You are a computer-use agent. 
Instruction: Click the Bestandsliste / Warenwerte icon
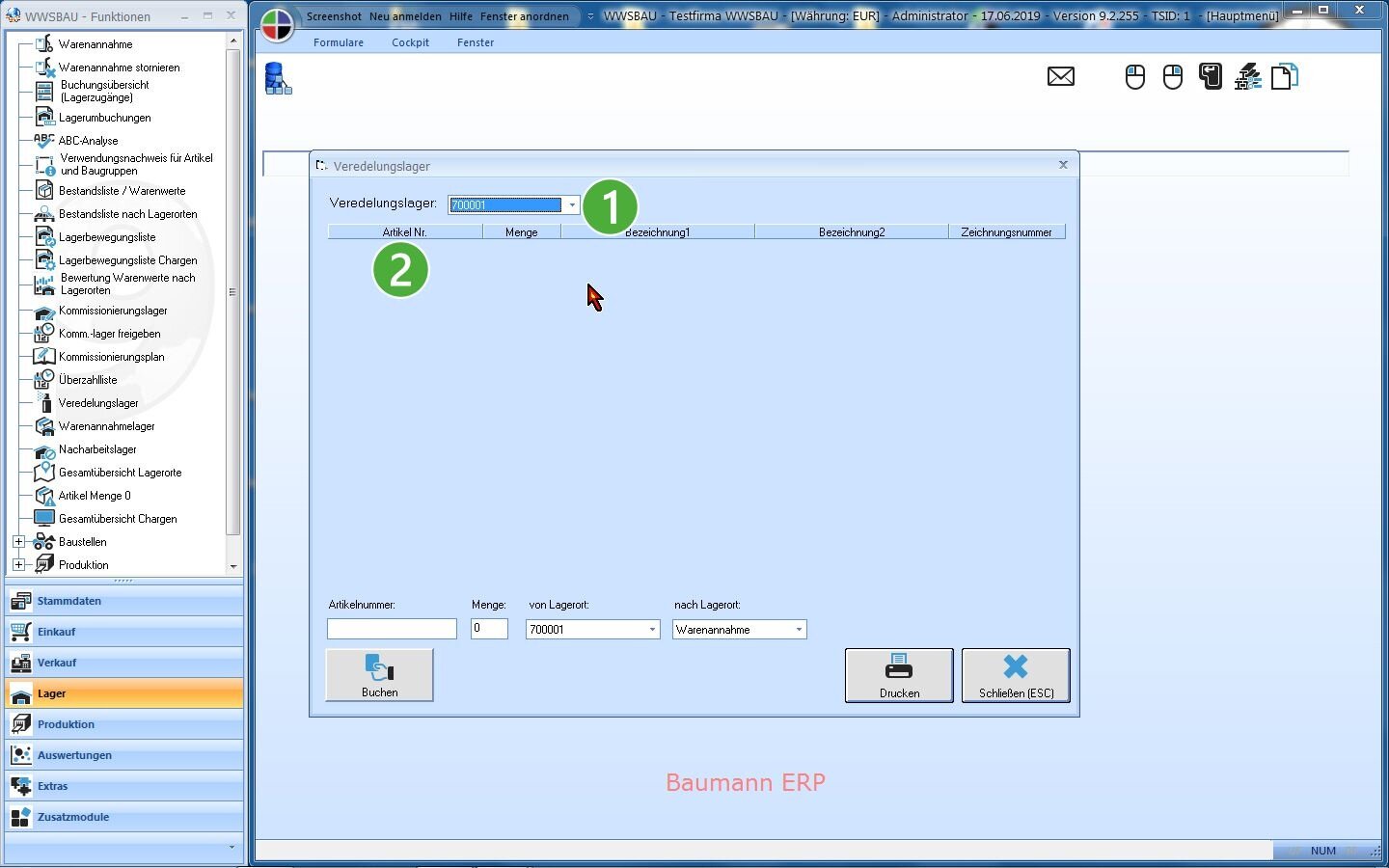coord(44,190)
